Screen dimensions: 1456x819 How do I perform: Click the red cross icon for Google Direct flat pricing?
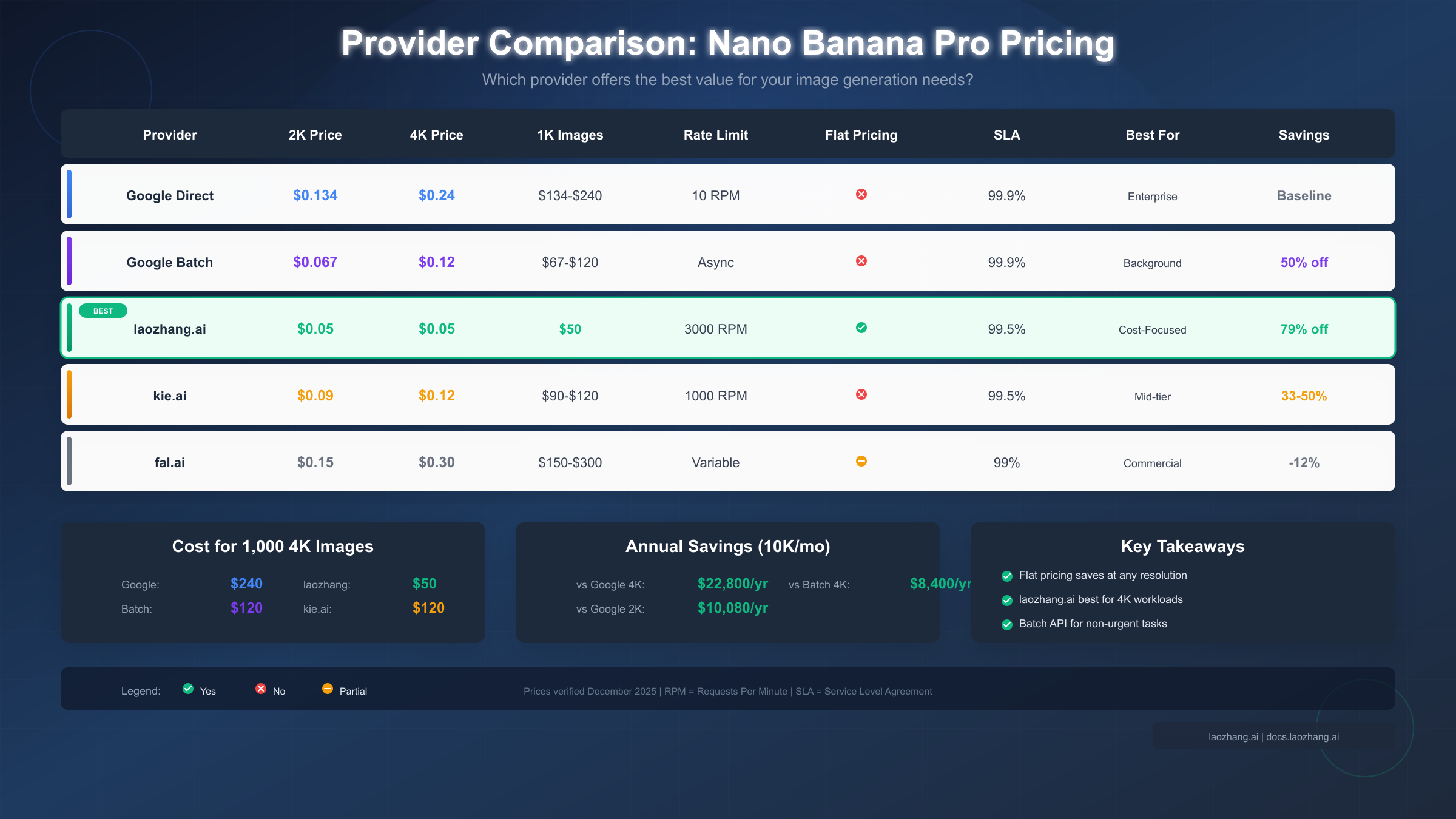pos(861,195)
